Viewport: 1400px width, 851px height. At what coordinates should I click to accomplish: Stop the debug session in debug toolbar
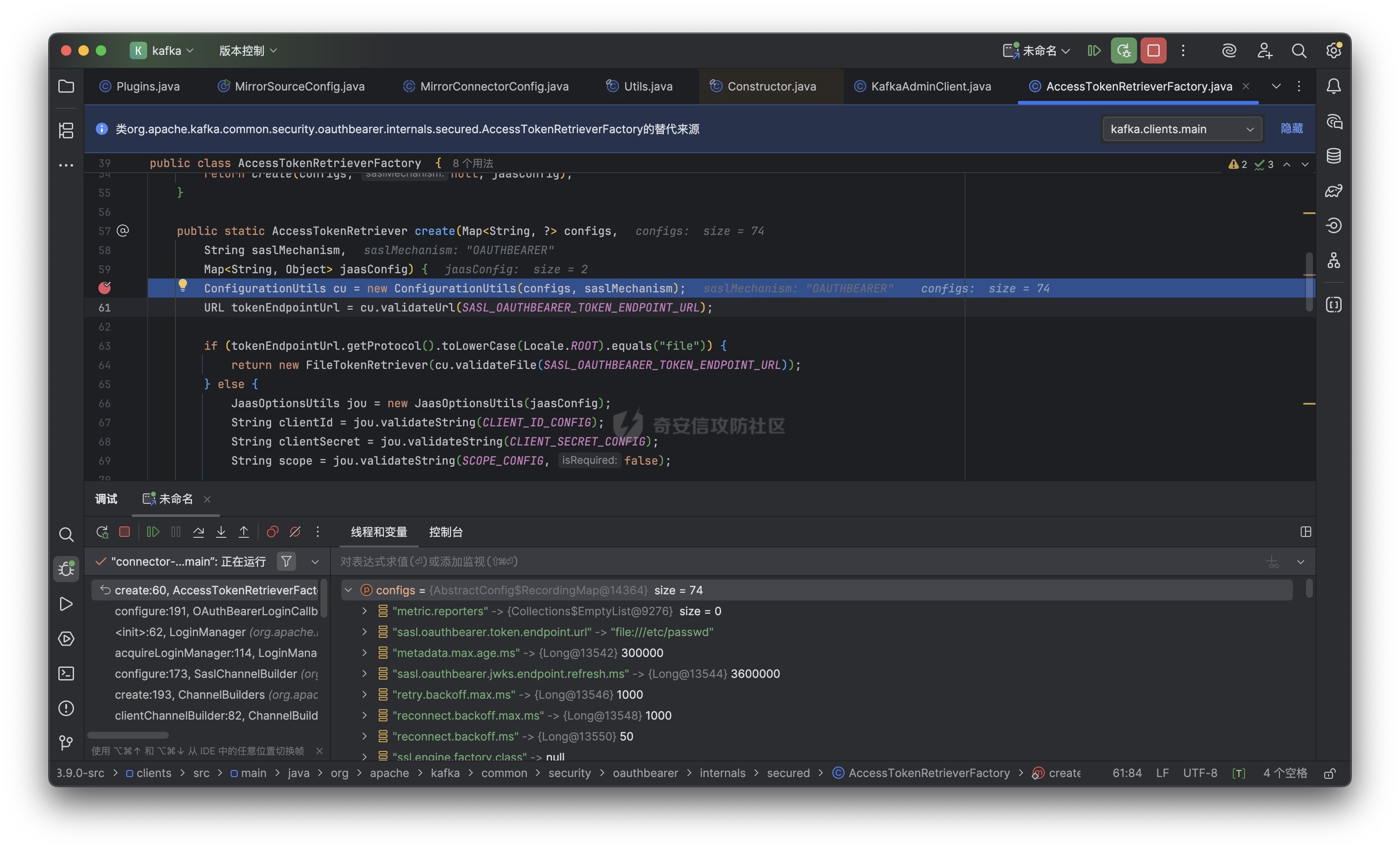click(x=125, y=532)
